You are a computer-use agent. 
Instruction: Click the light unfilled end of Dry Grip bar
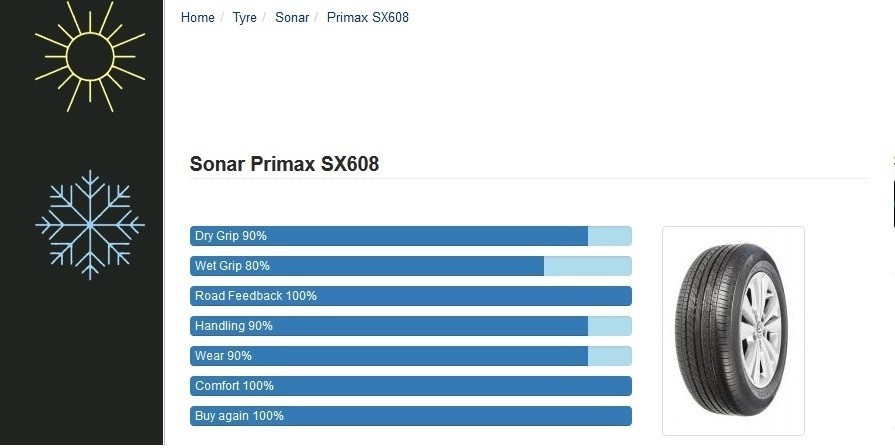[609, 236]
